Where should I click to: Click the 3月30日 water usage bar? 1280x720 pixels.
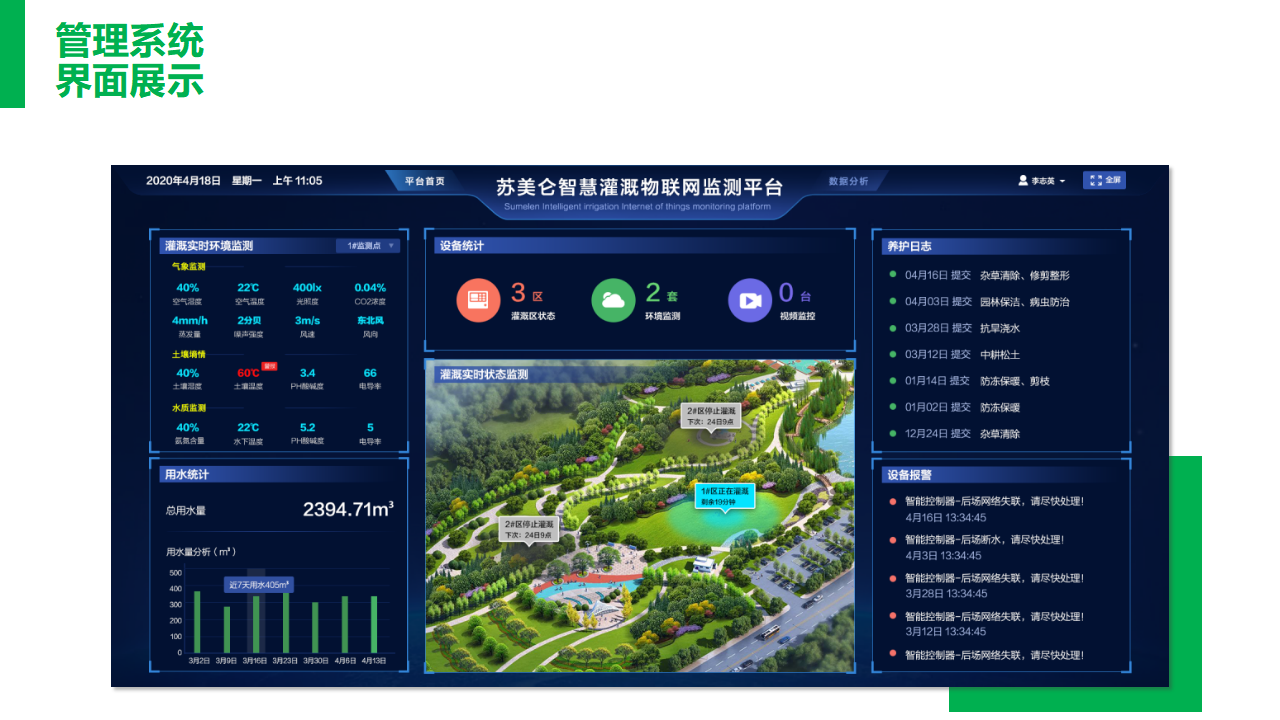[315, 627]
